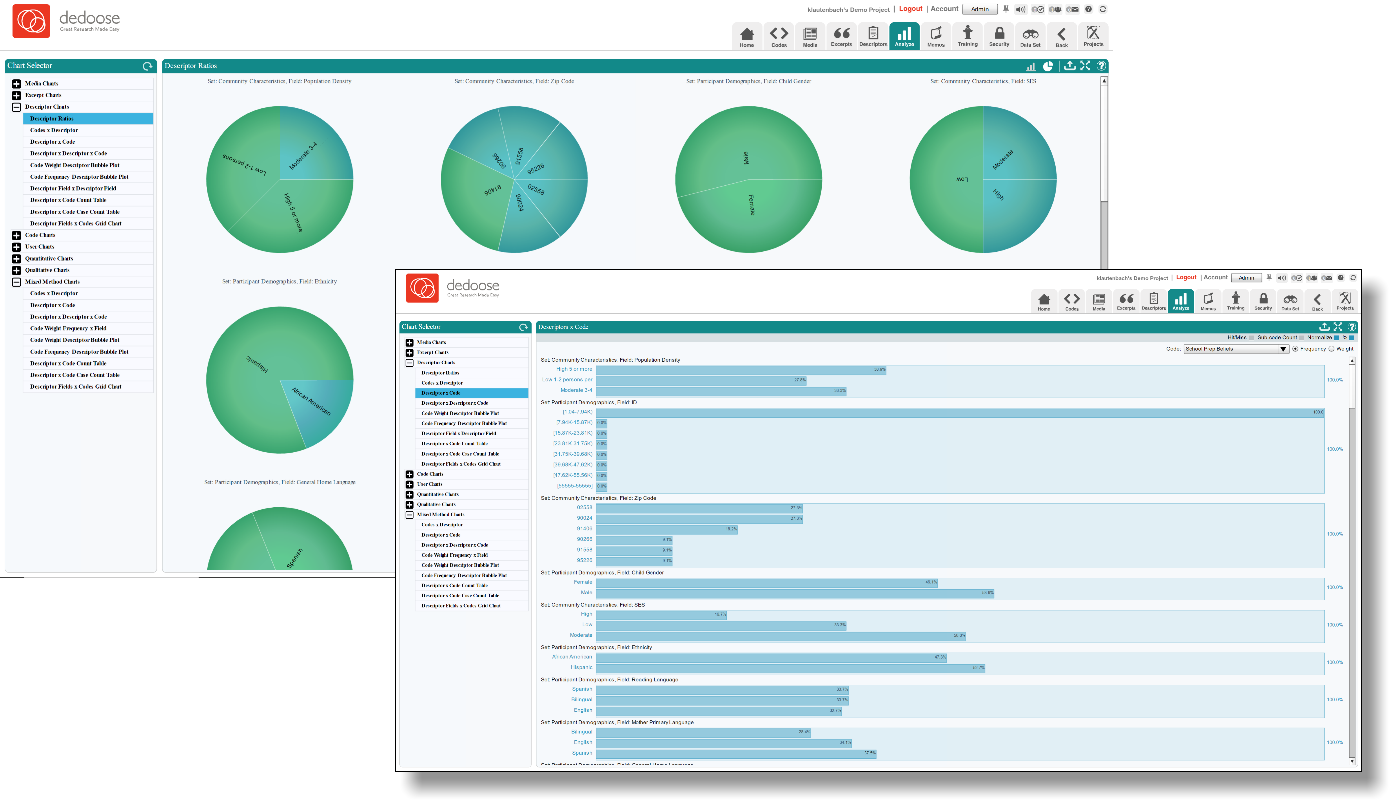The image size is (1394, 802).
Task: Export the chart from the Descriptor Ratios panel header
Action: click(x=1070, y=66)
